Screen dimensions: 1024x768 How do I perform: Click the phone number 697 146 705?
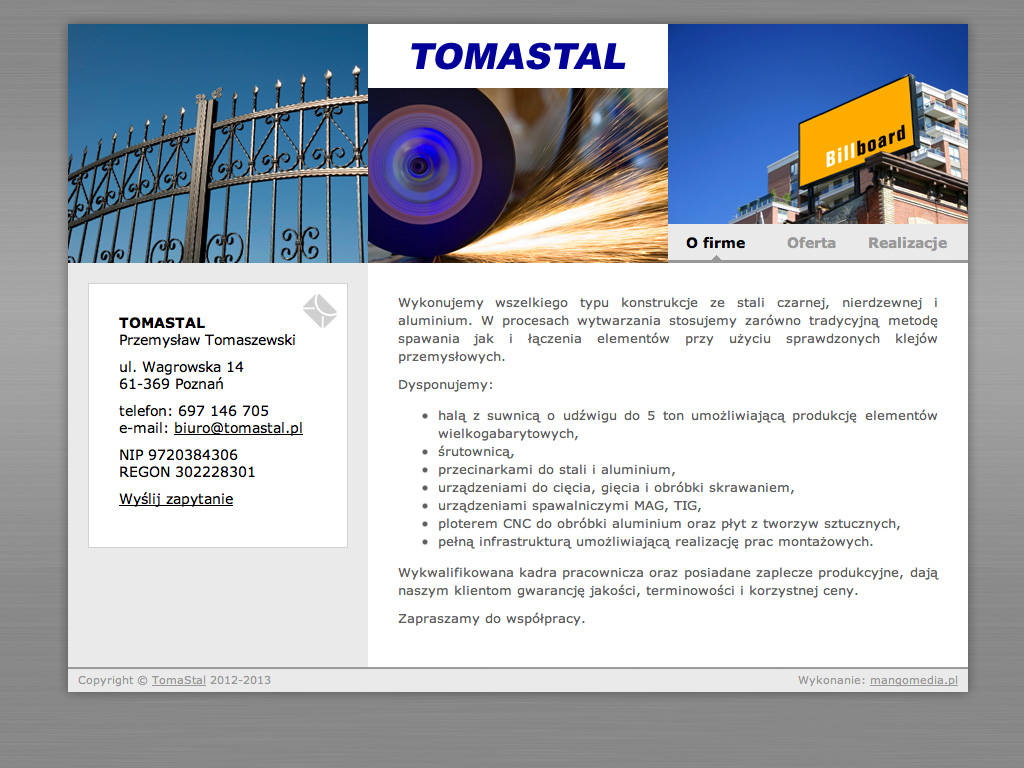point(223,411)
